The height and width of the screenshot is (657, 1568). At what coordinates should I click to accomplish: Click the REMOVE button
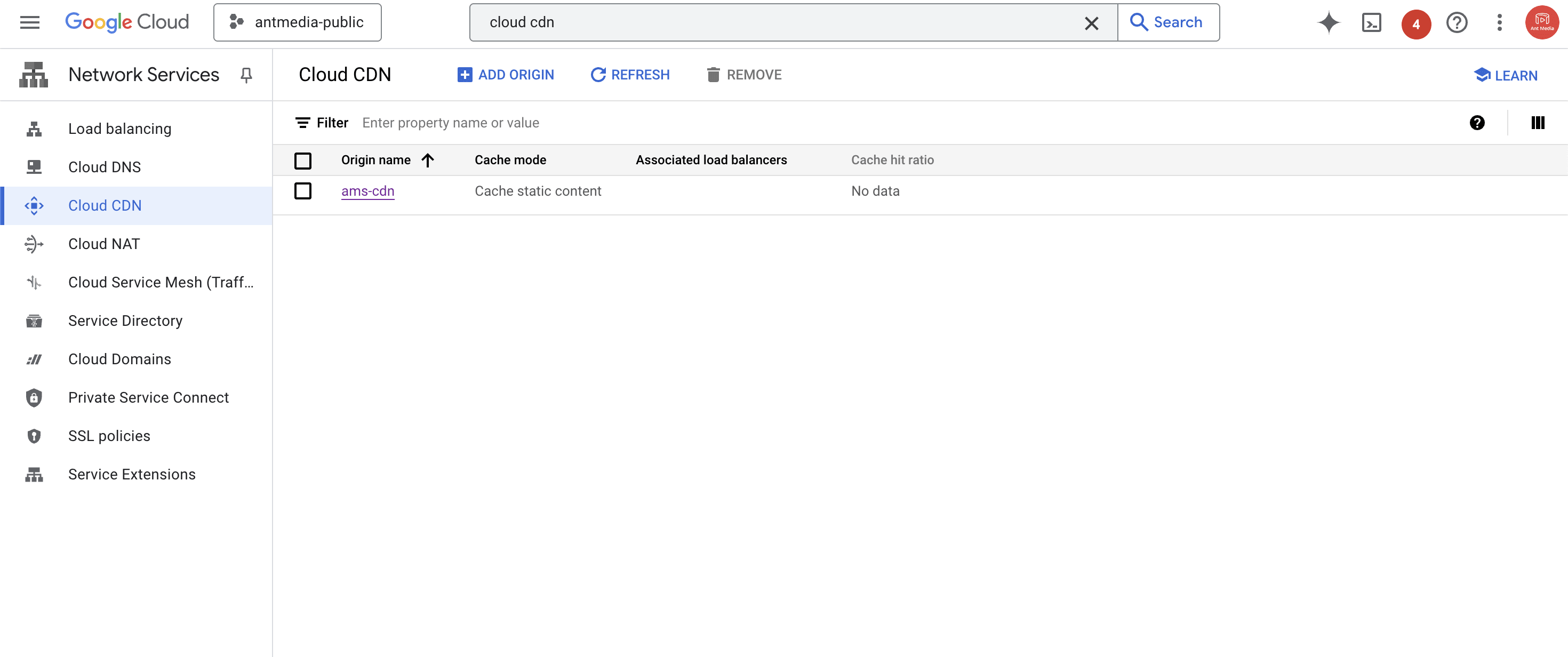click(x=744, y=75)
